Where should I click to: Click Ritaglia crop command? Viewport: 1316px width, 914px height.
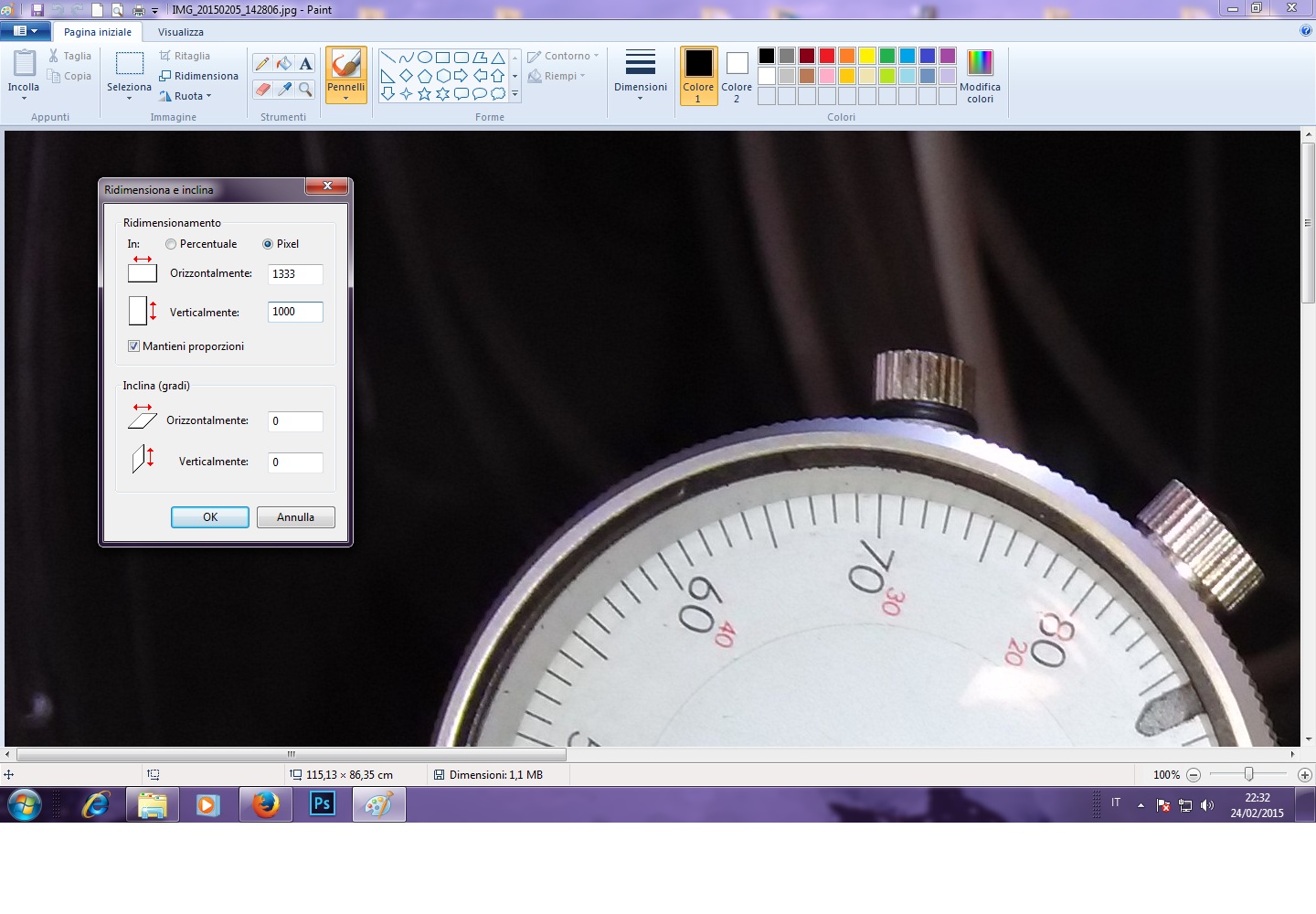coord(185,56)
